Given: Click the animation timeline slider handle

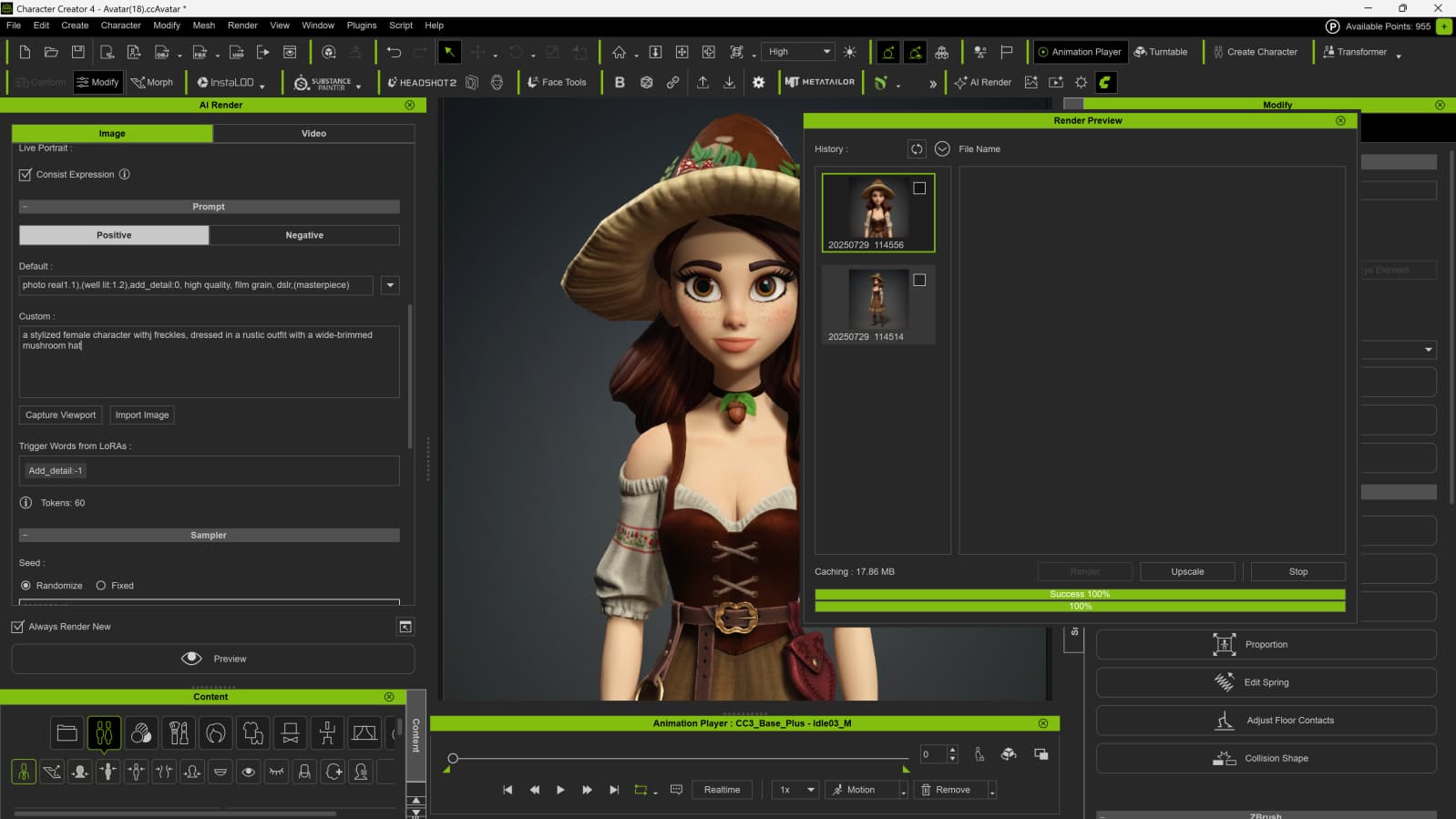Looking at the screenshot, I should 453,758.
